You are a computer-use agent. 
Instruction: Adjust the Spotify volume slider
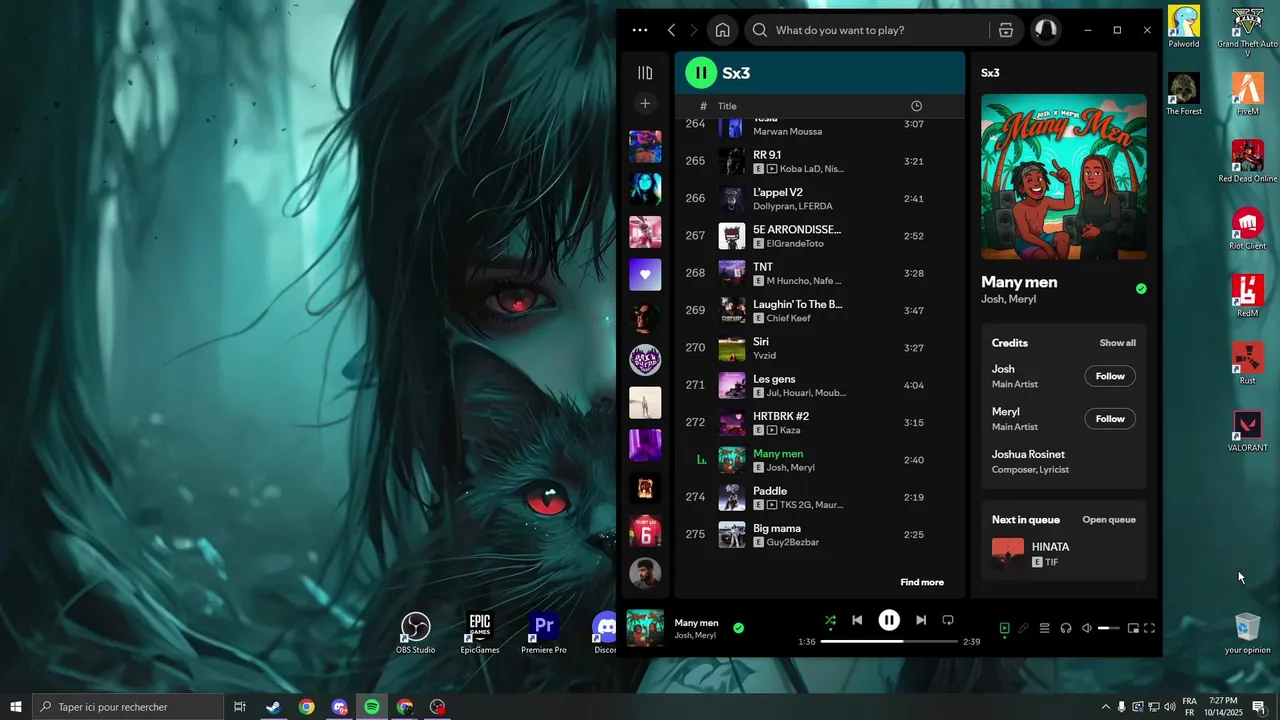1109,628
